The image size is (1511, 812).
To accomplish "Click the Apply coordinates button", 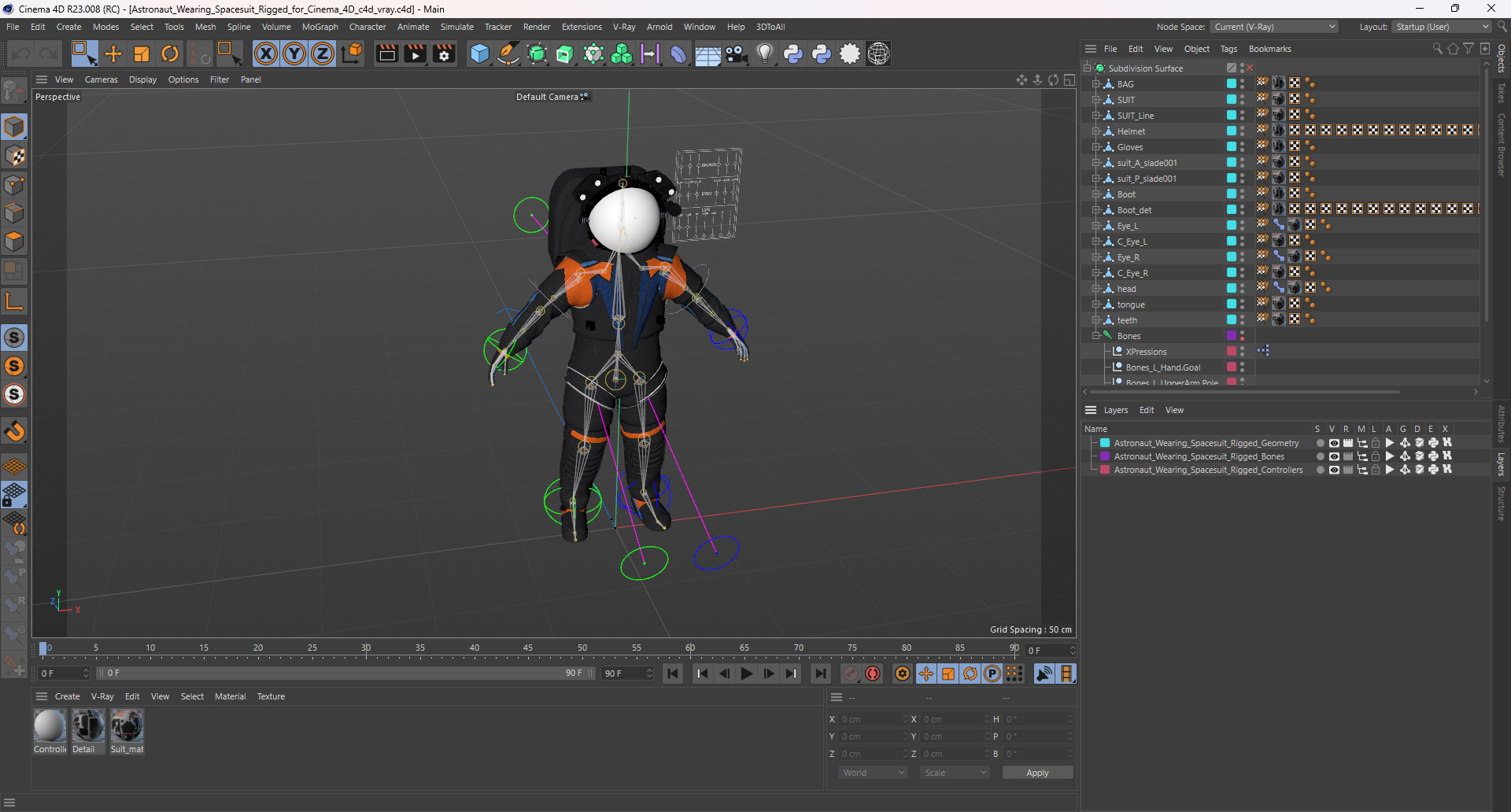I will (1037, 773).
